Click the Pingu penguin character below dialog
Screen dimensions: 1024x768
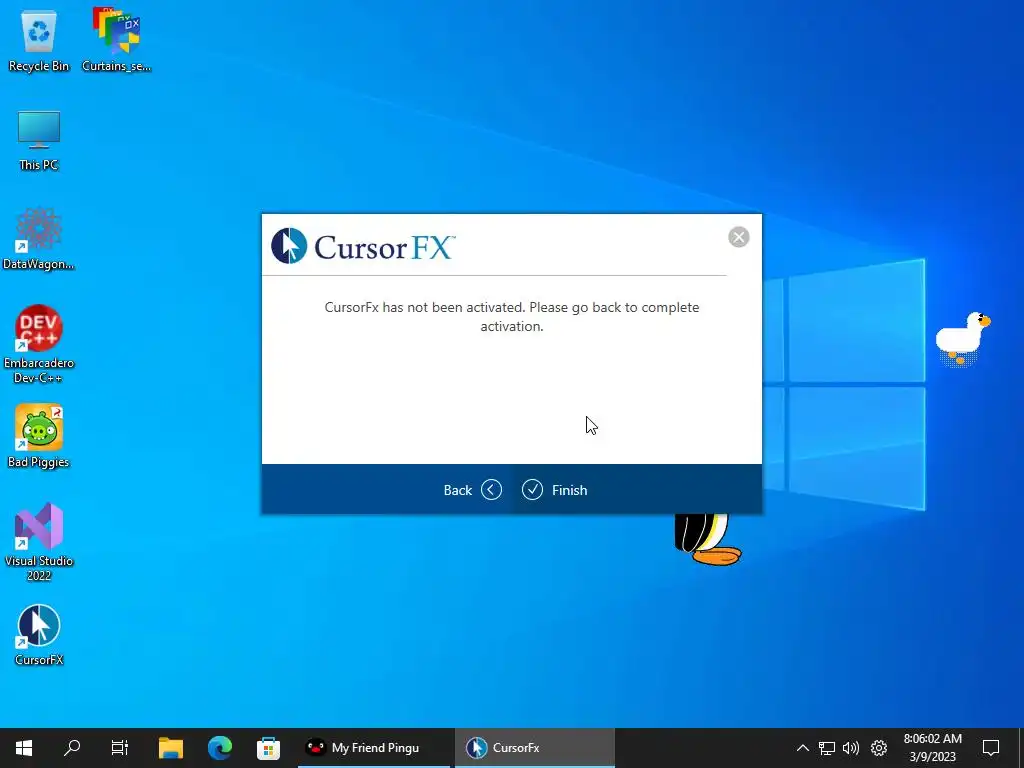click(x=708, y=539)
